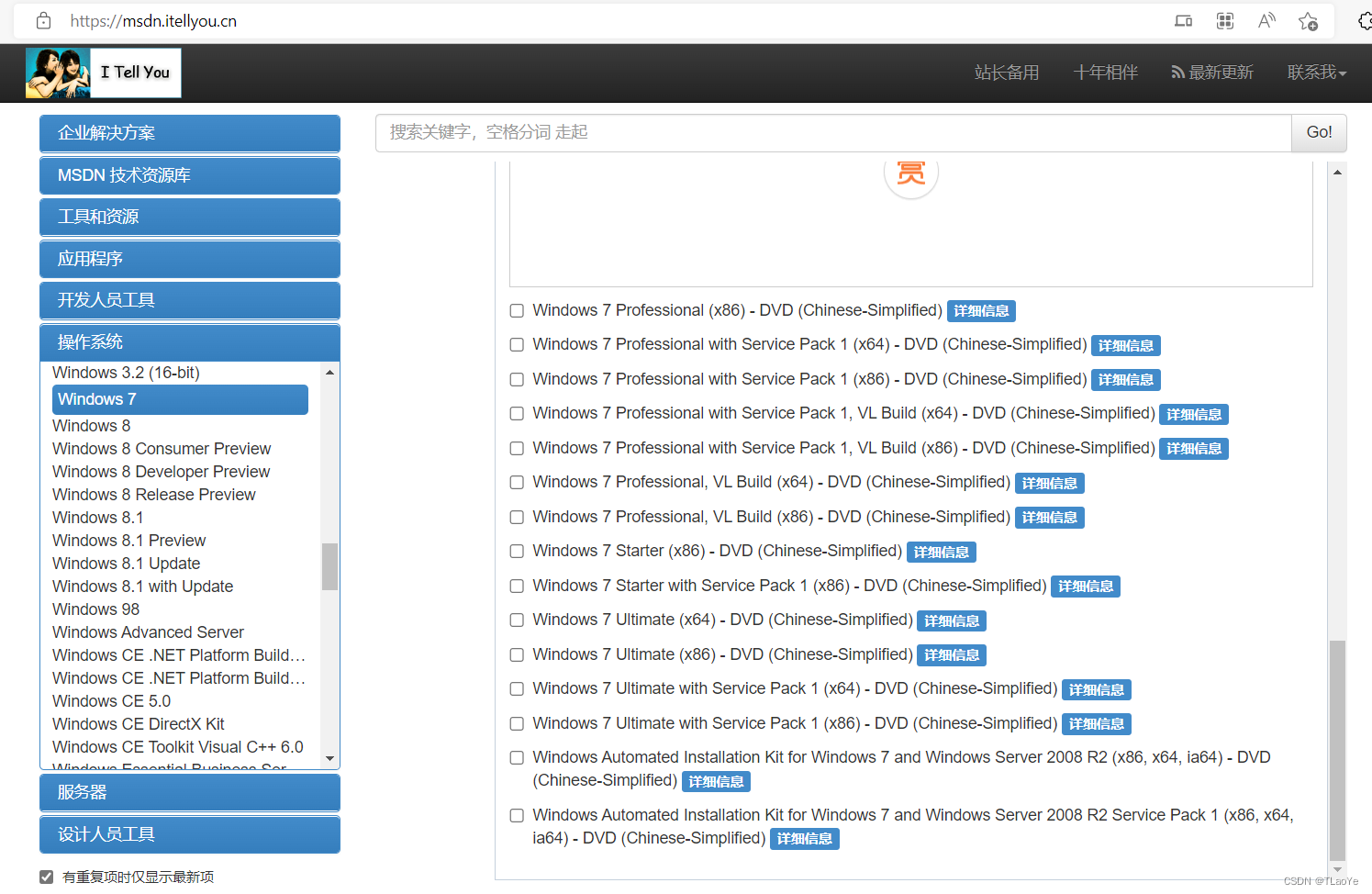Open 详细信息 for Windows 7 Ultimate (x86)
Screen dimensions: 1372x894
[952, 655]
